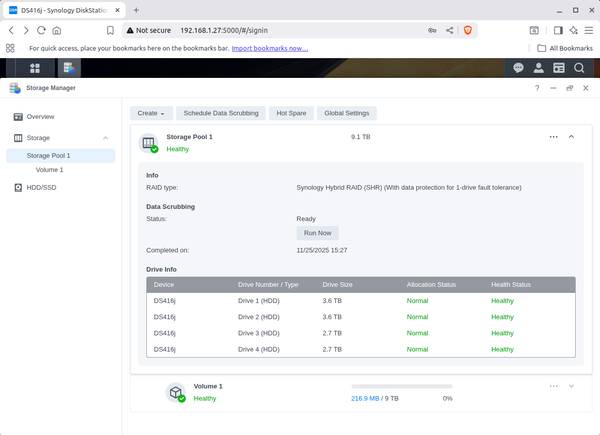Screen dimensions: 600x435
Task: Select Volume 1 in the sidebar
Action: [49, 170]
